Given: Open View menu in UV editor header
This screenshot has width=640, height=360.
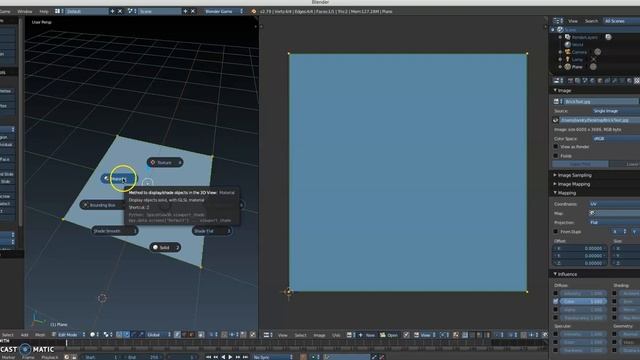Looking at the screenshot, I should pos(282,335).
